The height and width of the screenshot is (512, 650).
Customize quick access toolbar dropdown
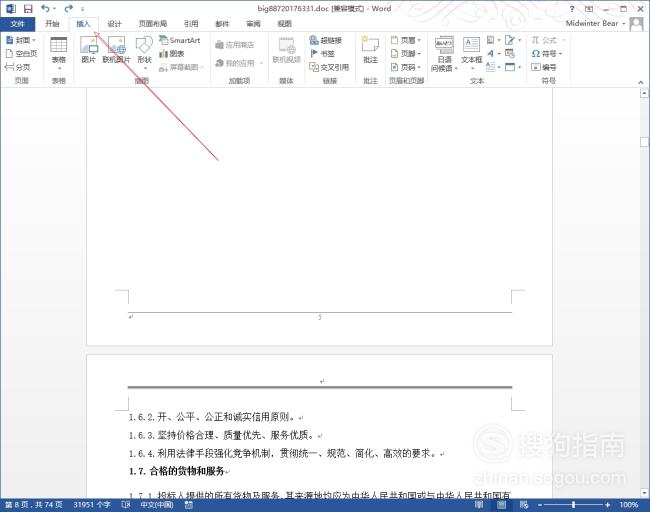coord(82,9)
